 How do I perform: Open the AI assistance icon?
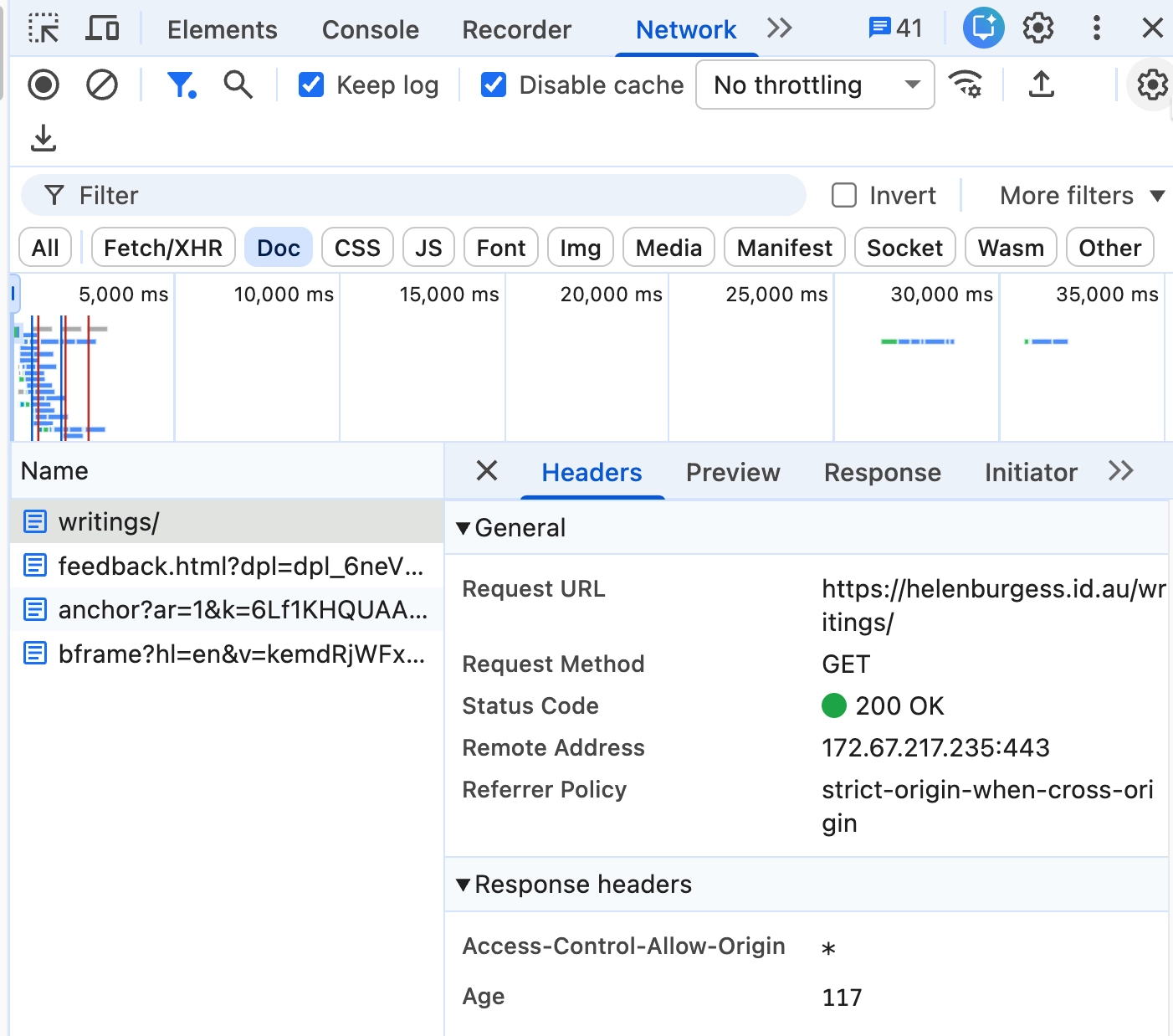983,28
